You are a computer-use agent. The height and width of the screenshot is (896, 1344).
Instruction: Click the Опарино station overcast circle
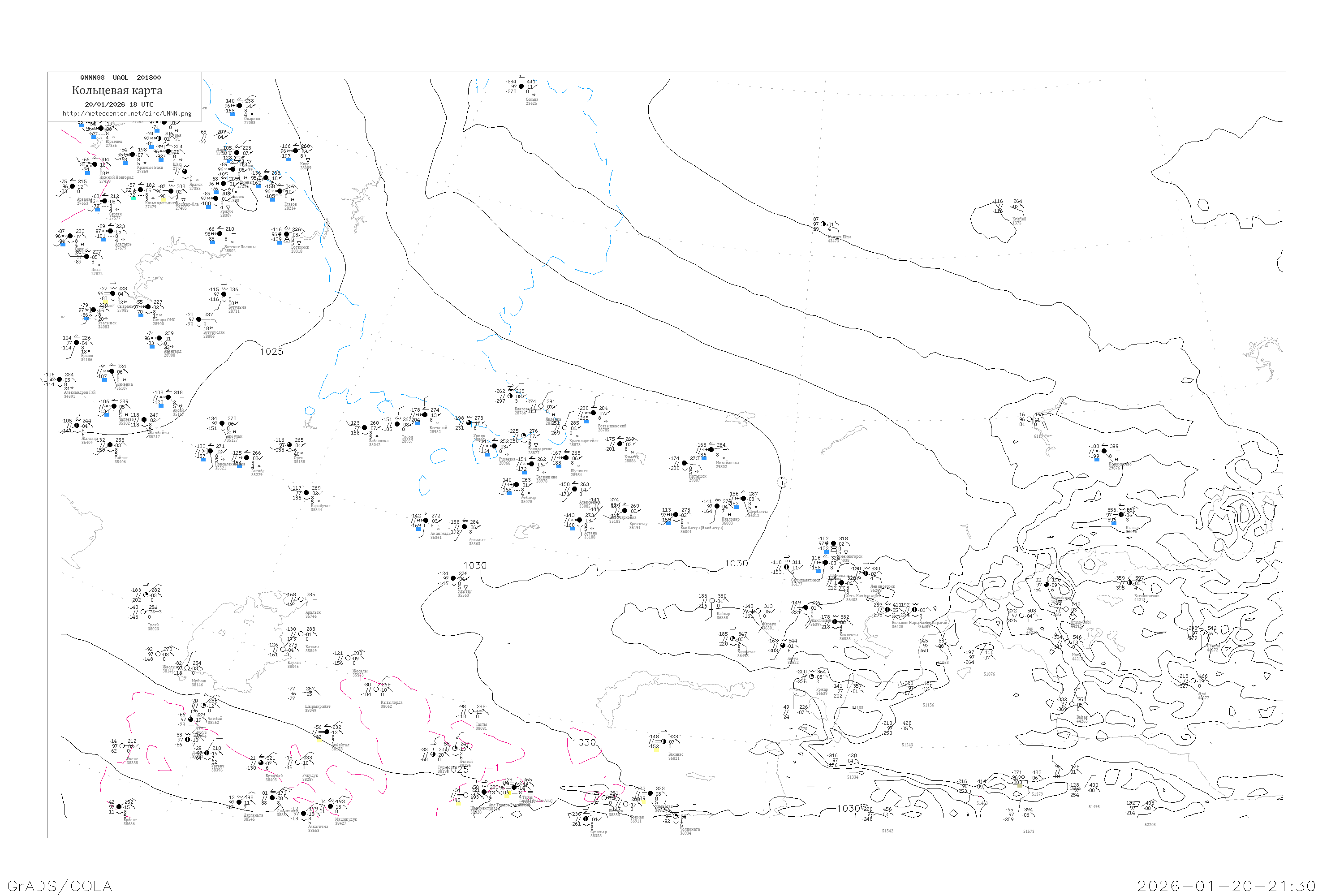[239, 105]
